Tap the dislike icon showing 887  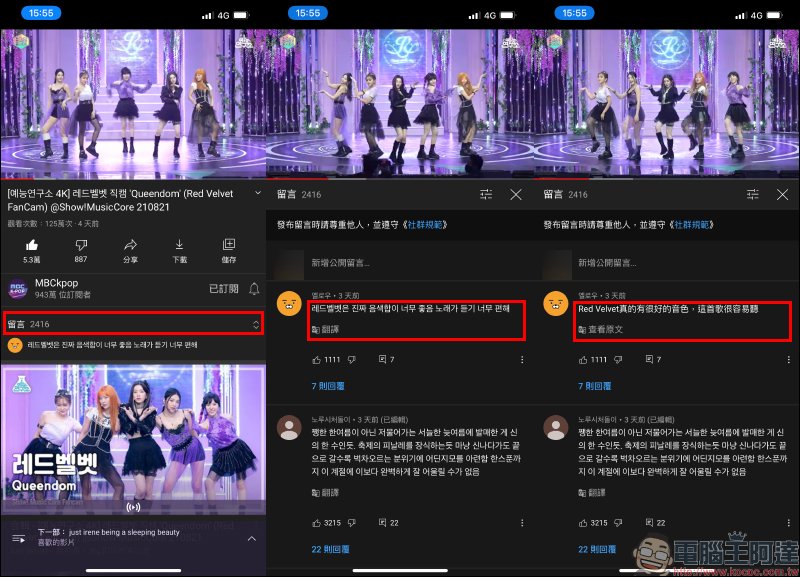(81, 245)
